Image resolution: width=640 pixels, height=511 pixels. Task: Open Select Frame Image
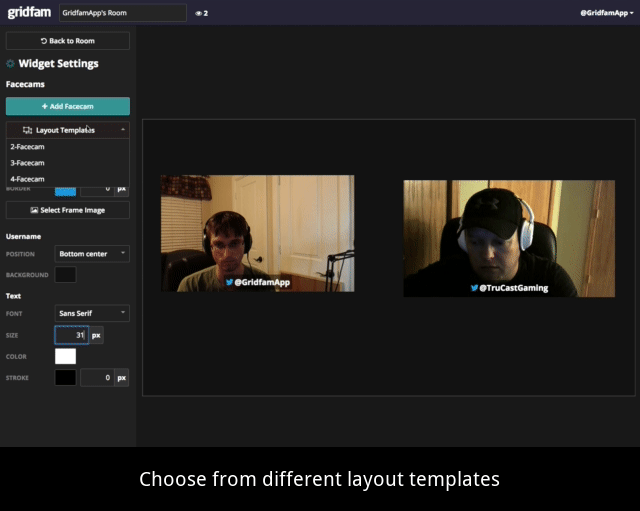tap(68, 210)
